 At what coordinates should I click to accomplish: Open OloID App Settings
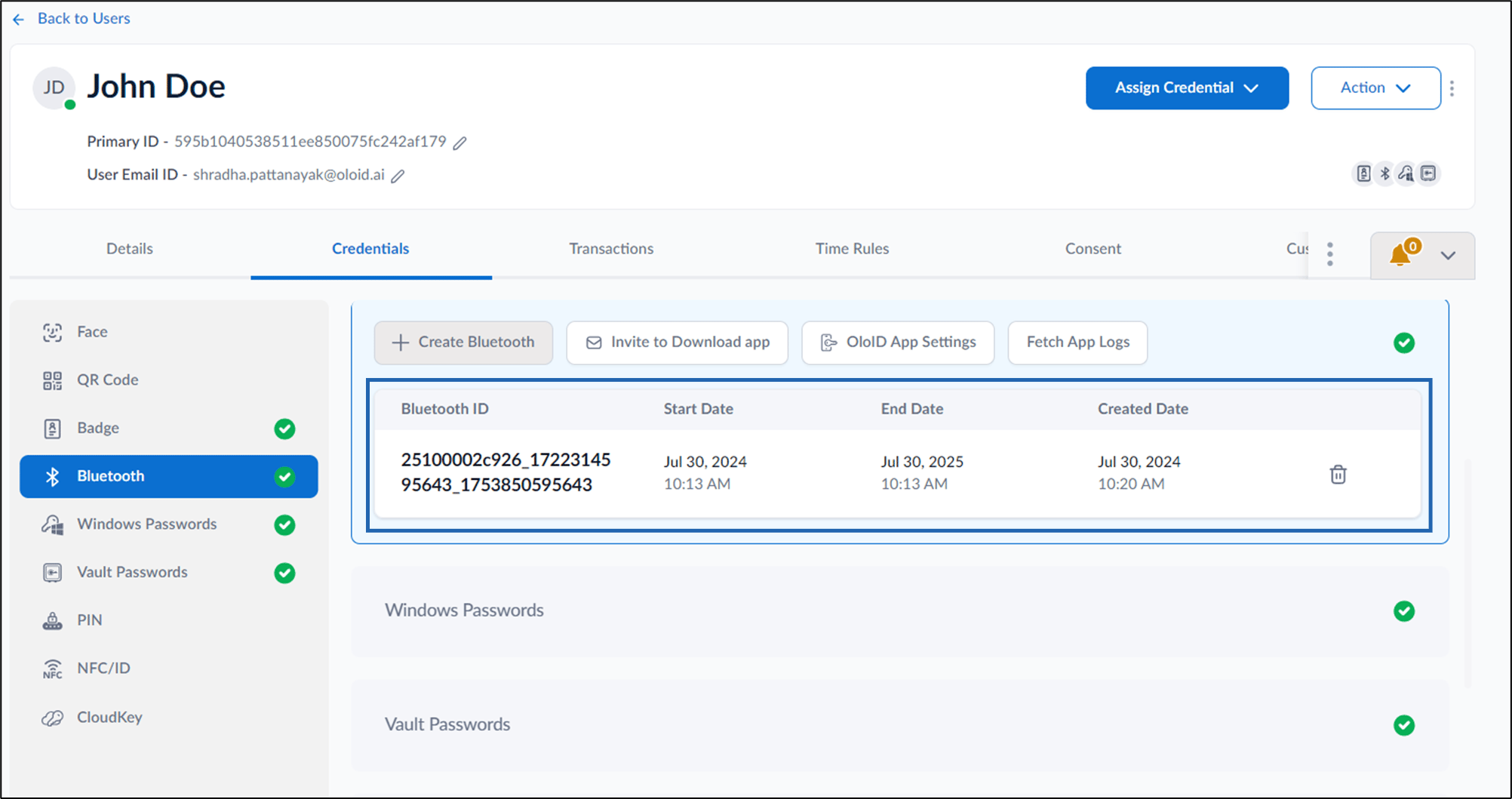(x=898, y=343)
